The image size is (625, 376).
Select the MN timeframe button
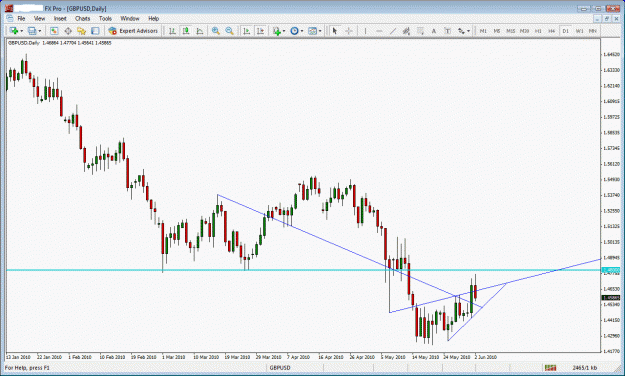pos(593,31)
